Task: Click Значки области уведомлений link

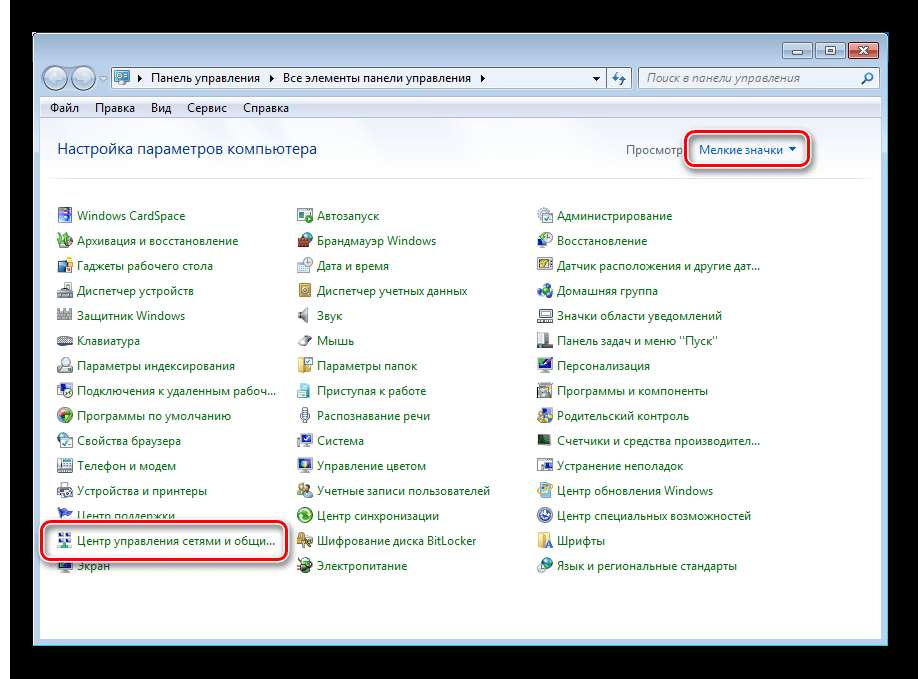Action: (639, 315)
